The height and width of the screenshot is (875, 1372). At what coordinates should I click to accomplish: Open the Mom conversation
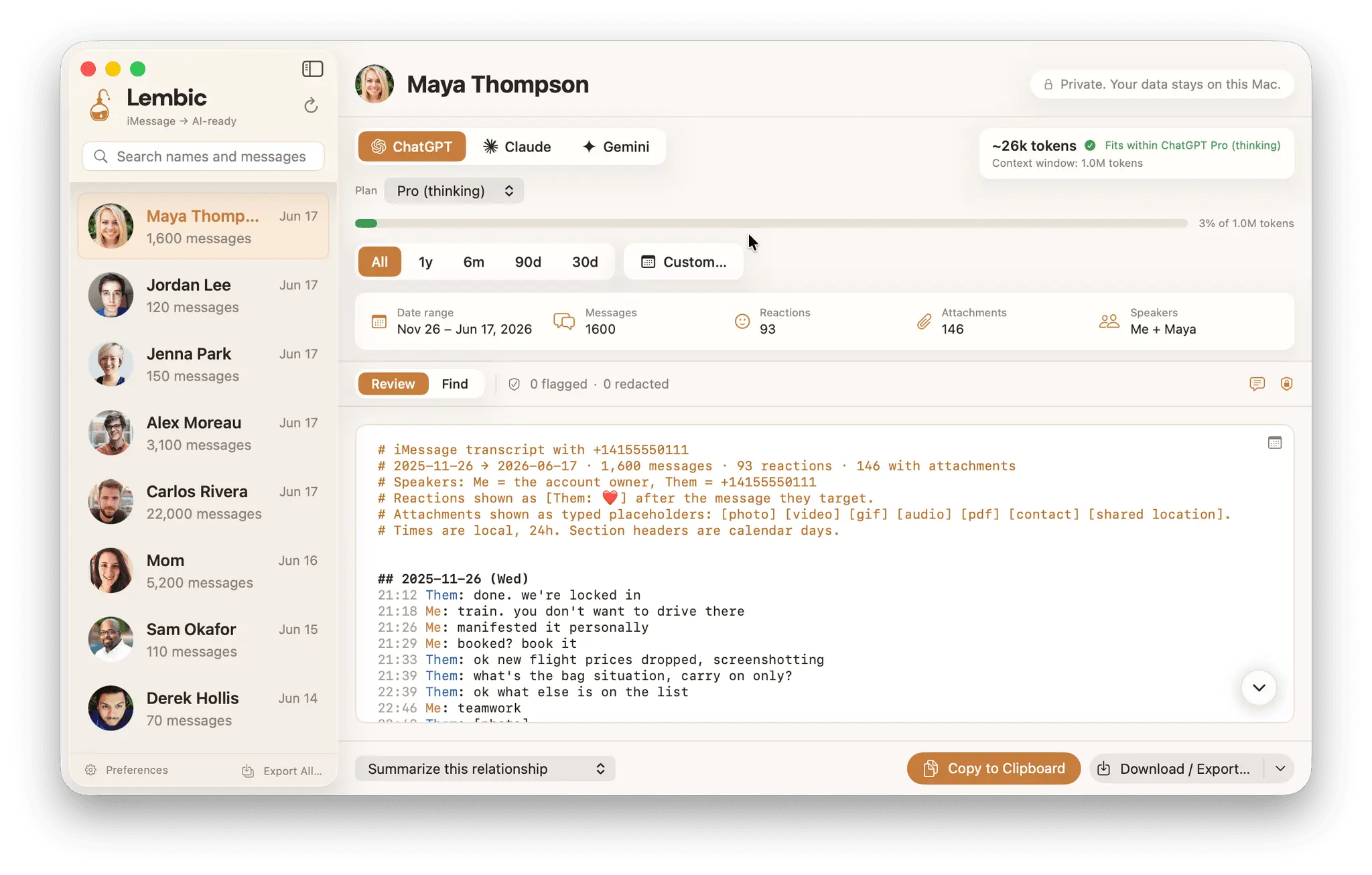[203, 571]
